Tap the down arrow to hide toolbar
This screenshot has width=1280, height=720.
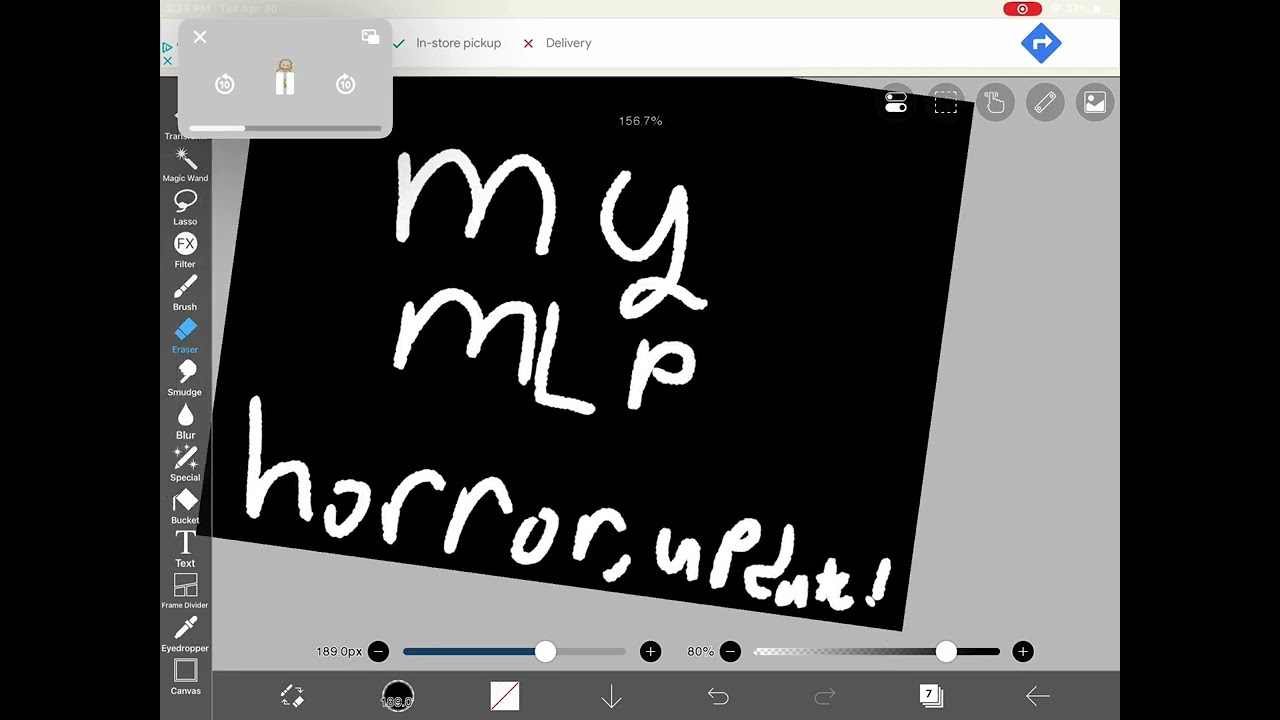611,696
